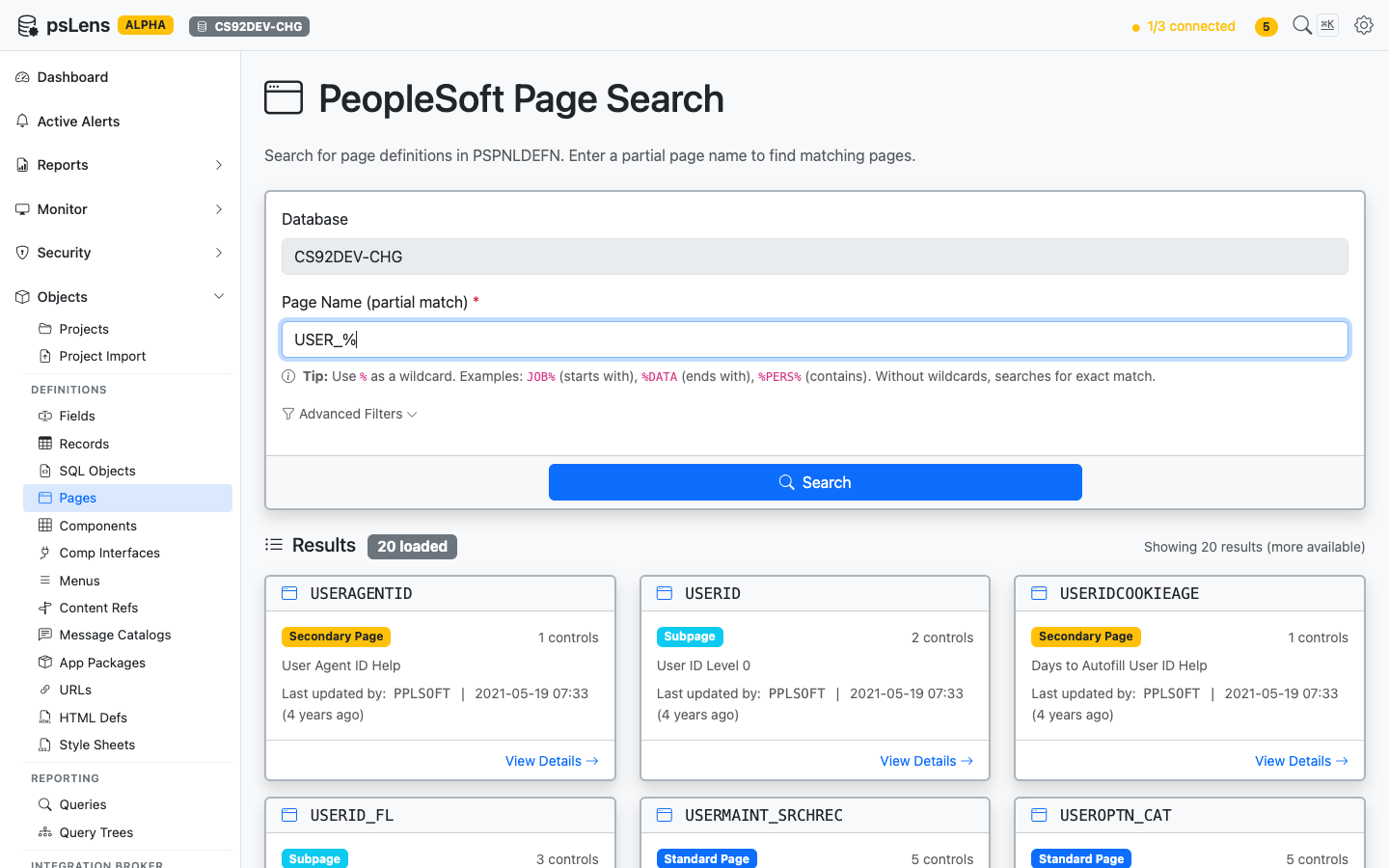The height and width of the screenshot is (868, 1389).
Task: Click the 20 loaded results badge
Action: 412,547
